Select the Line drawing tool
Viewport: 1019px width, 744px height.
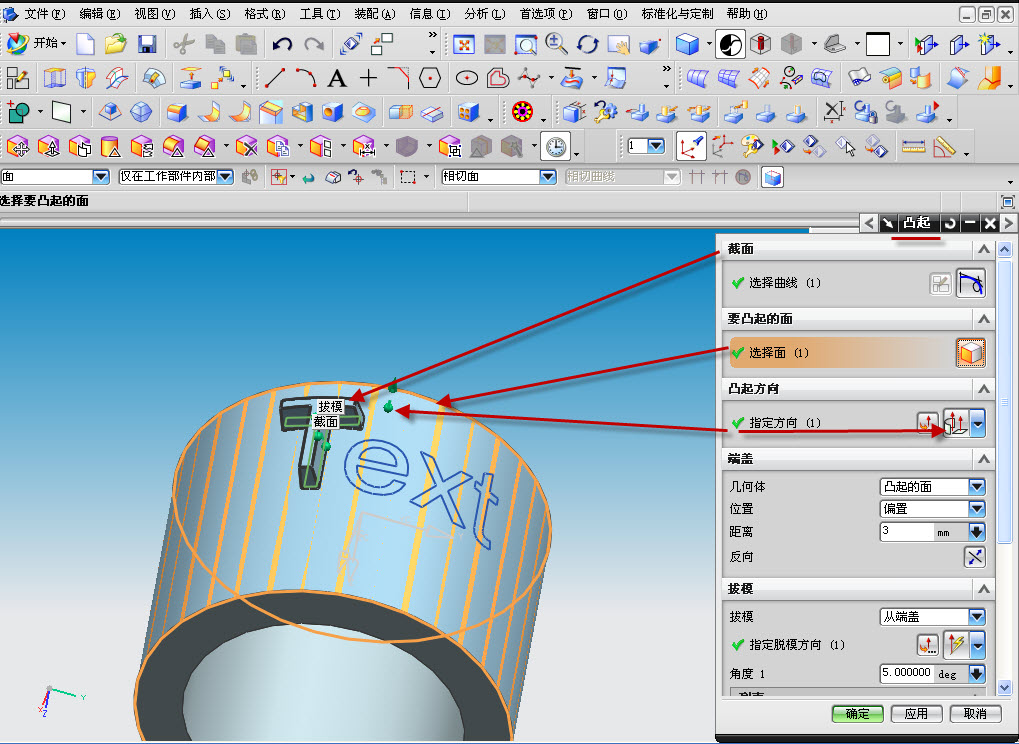click(275, 78)
